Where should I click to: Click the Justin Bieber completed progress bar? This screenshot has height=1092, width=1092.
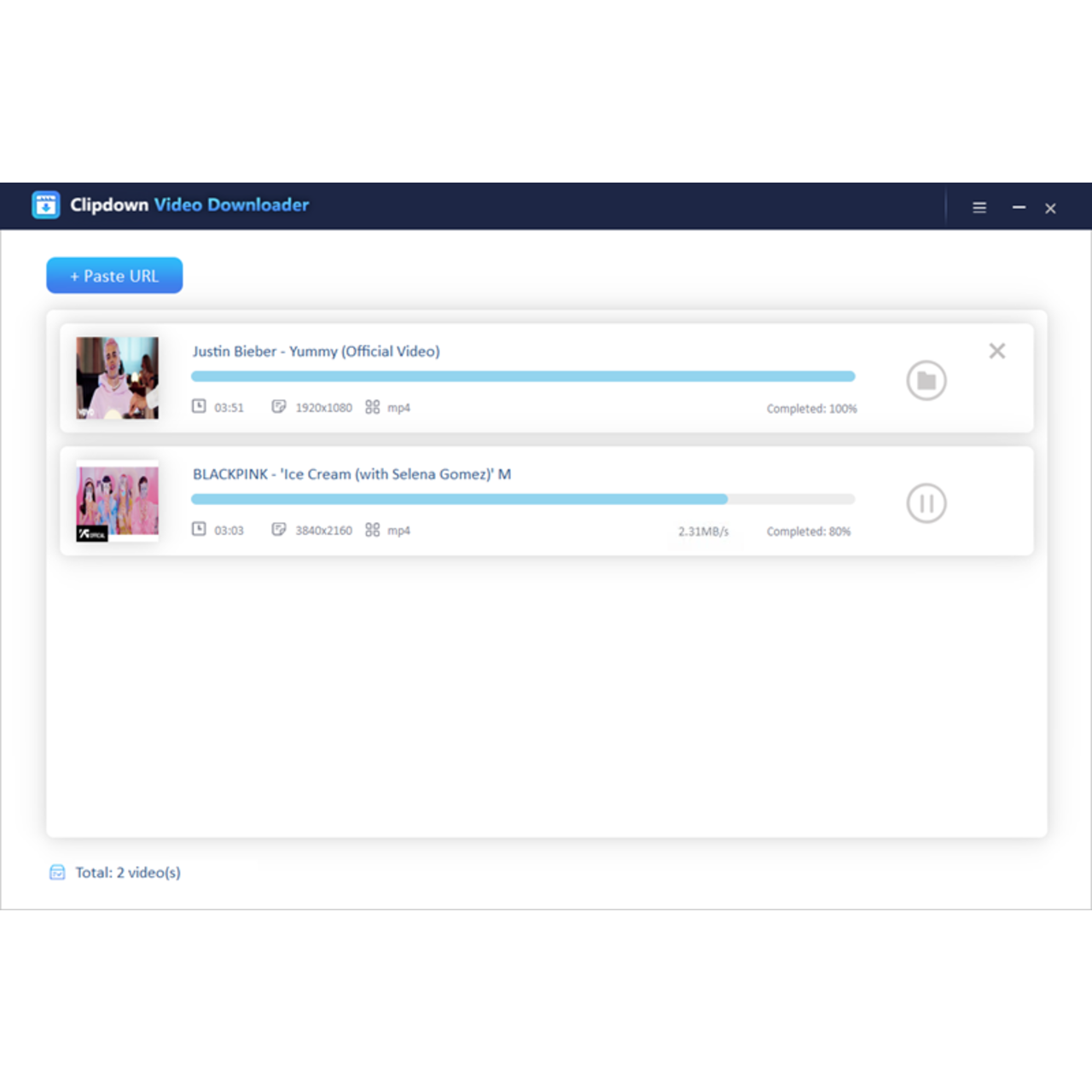[x=522, y=376]
